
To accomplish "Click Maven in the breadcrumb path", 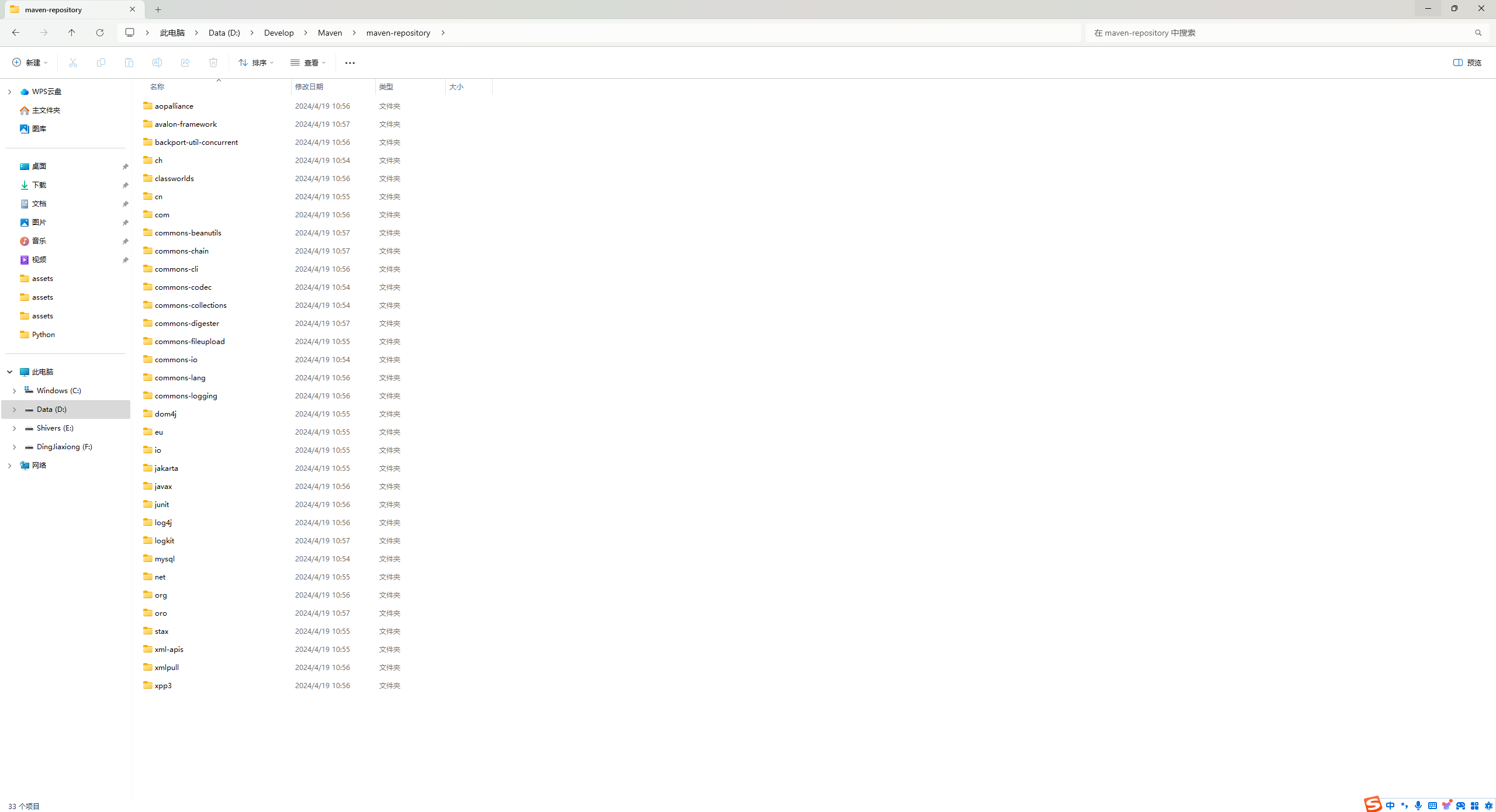I will coord(330,33).
